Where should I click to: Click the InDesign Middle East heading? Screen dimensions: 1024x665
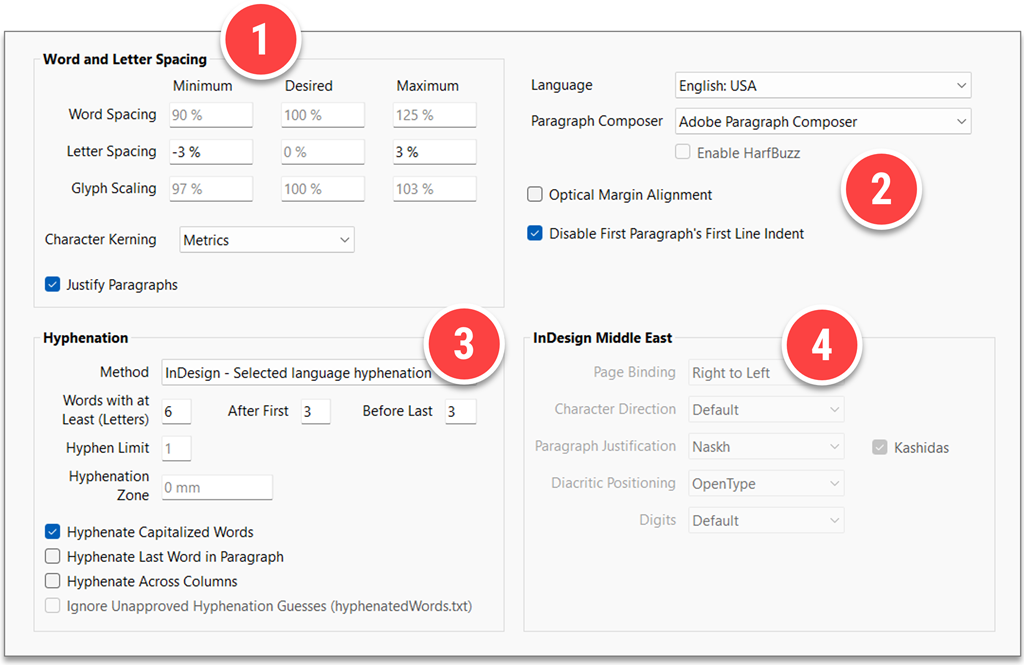(602, 338)
